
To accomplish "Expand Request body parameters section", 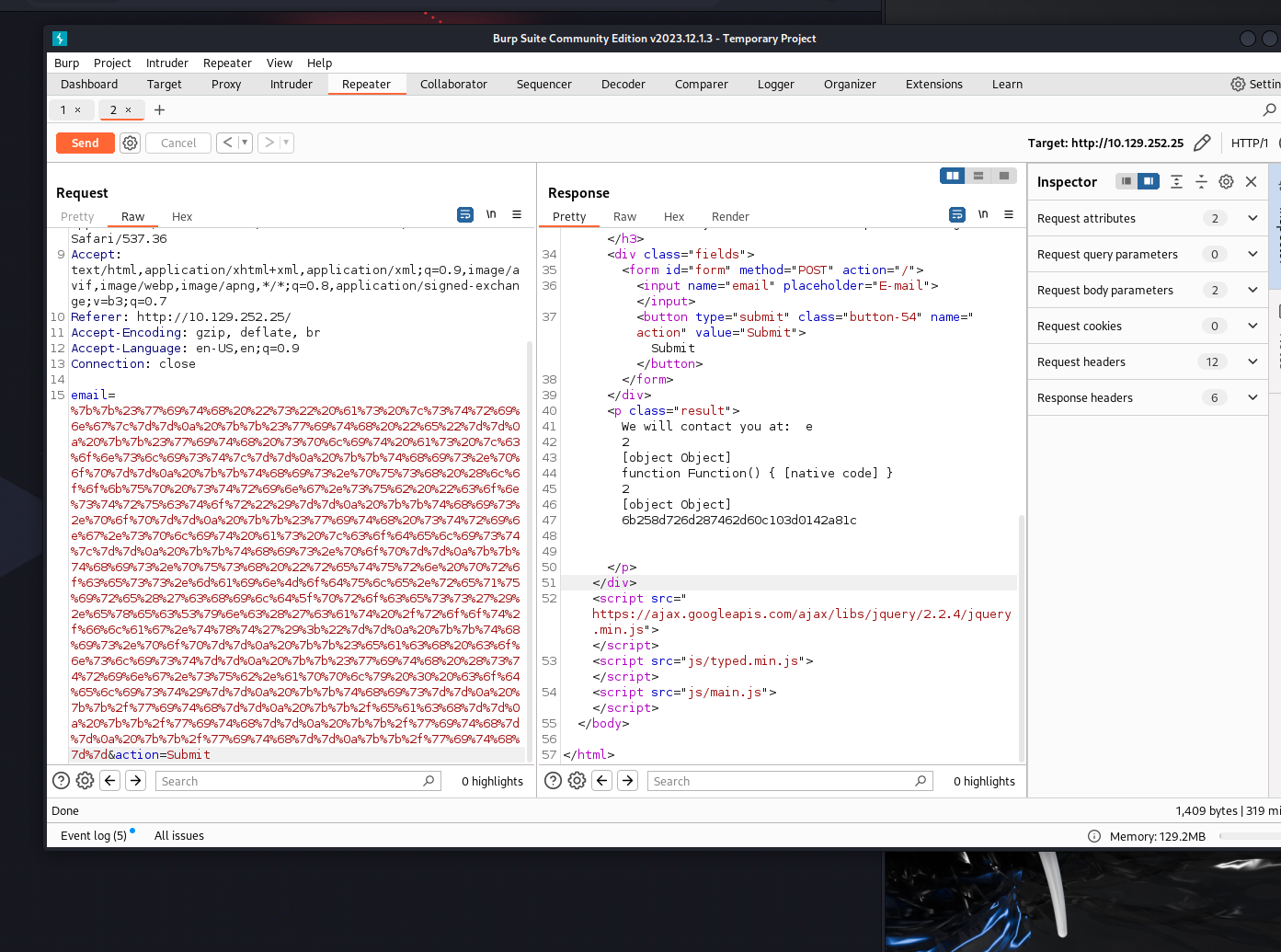I will pos(1252,290).
